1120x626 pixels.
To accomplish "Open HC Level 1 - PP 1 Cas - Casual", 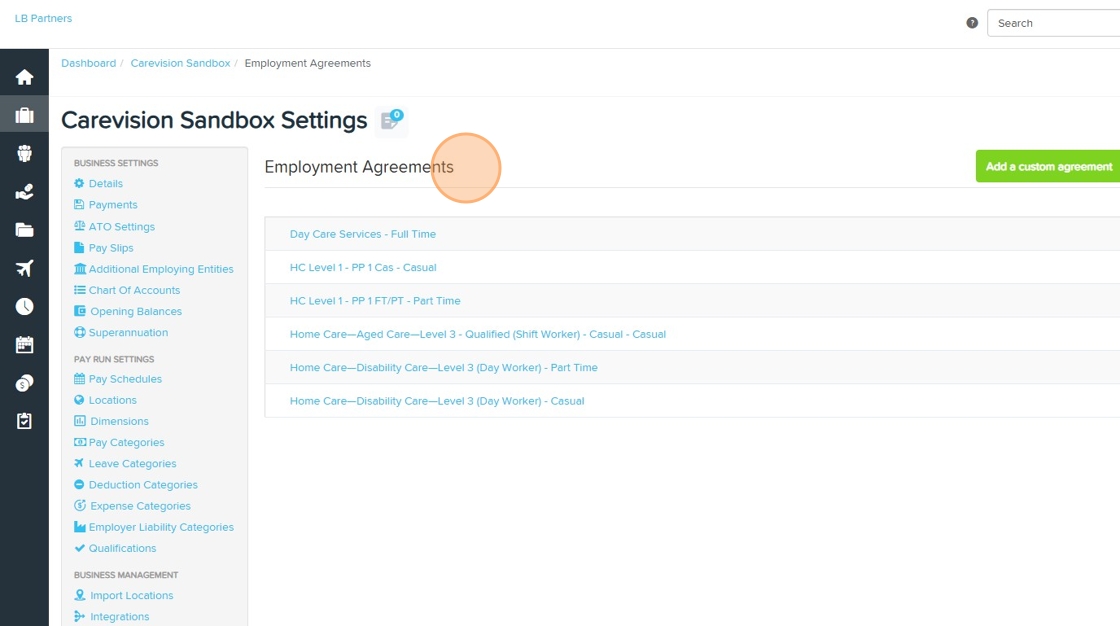I will pyautogui.click(x=363, y=267).
